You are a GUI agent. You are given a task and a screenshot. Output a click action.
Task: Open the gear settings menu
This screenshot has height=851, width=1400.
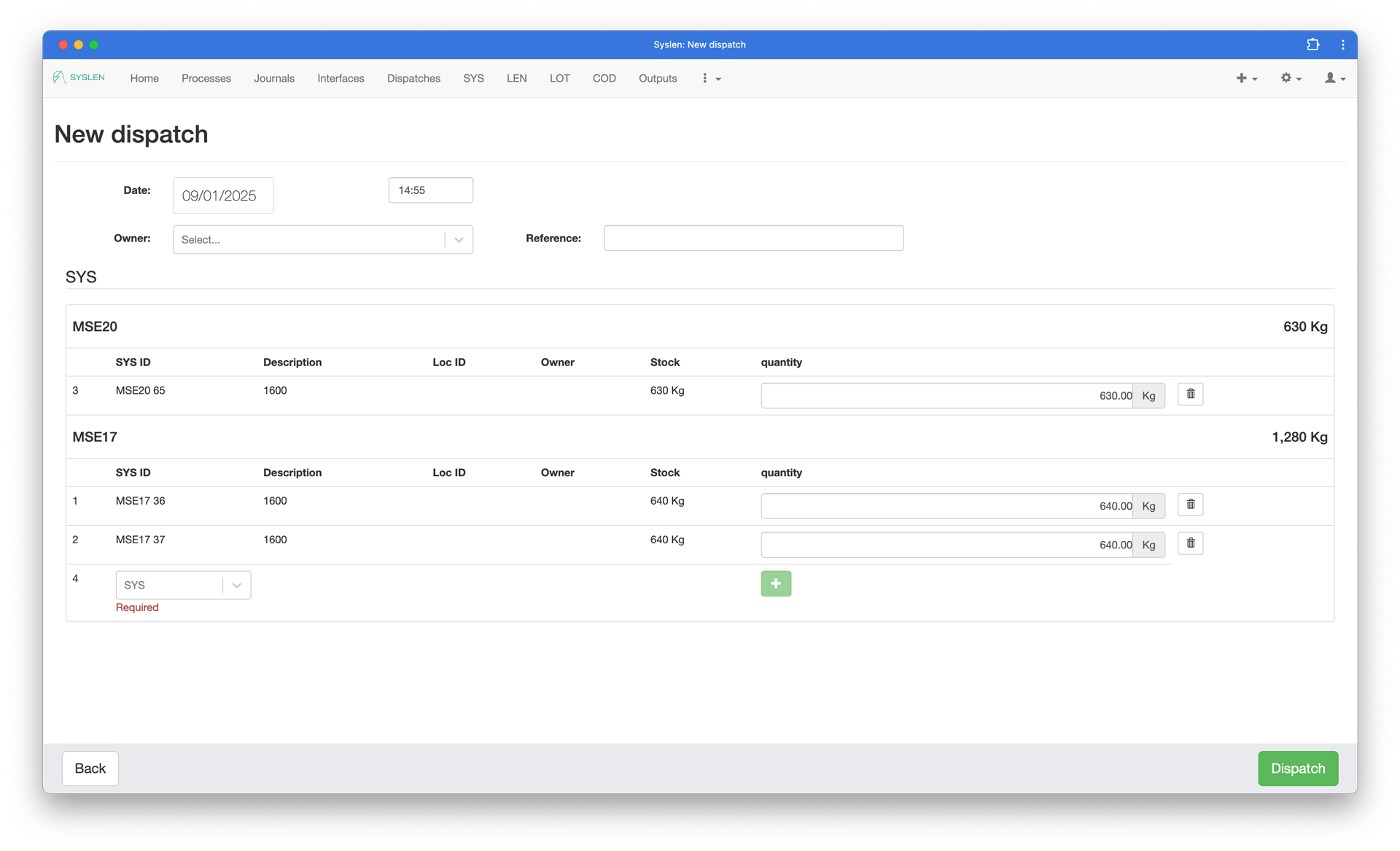(1291, 78)
